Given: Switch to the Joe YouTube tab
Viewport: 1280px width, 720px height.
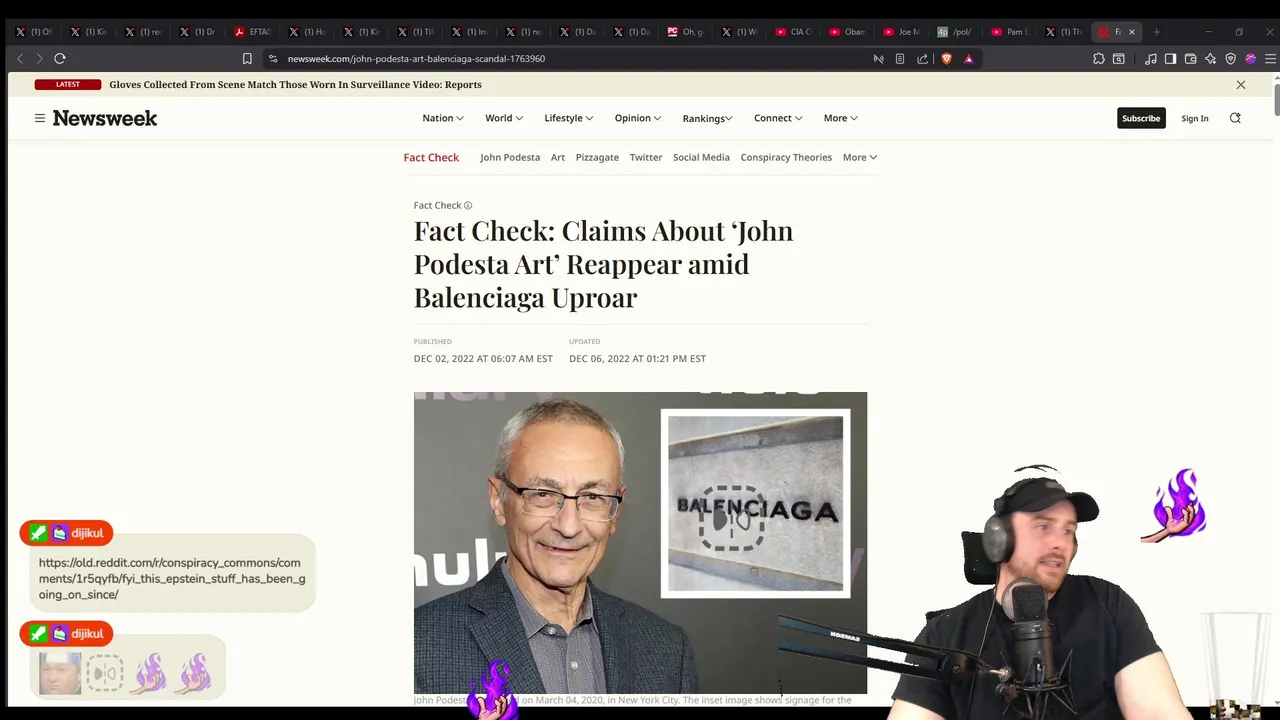Looking at the screenshot, I should pyautogui.click(x=902, y=32).
